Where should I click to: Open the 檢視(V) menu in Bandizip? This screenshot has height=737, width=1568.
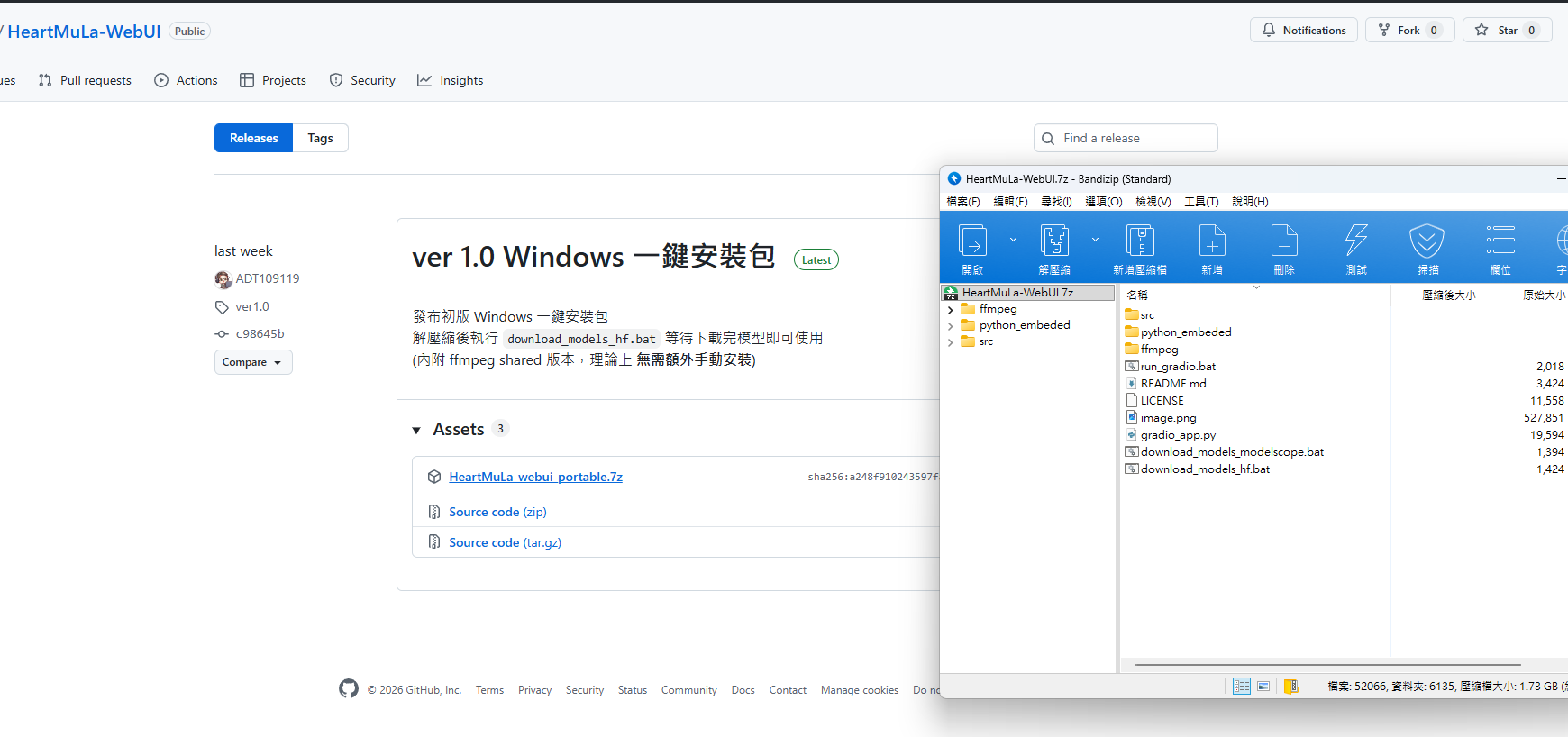[1153, 202]
